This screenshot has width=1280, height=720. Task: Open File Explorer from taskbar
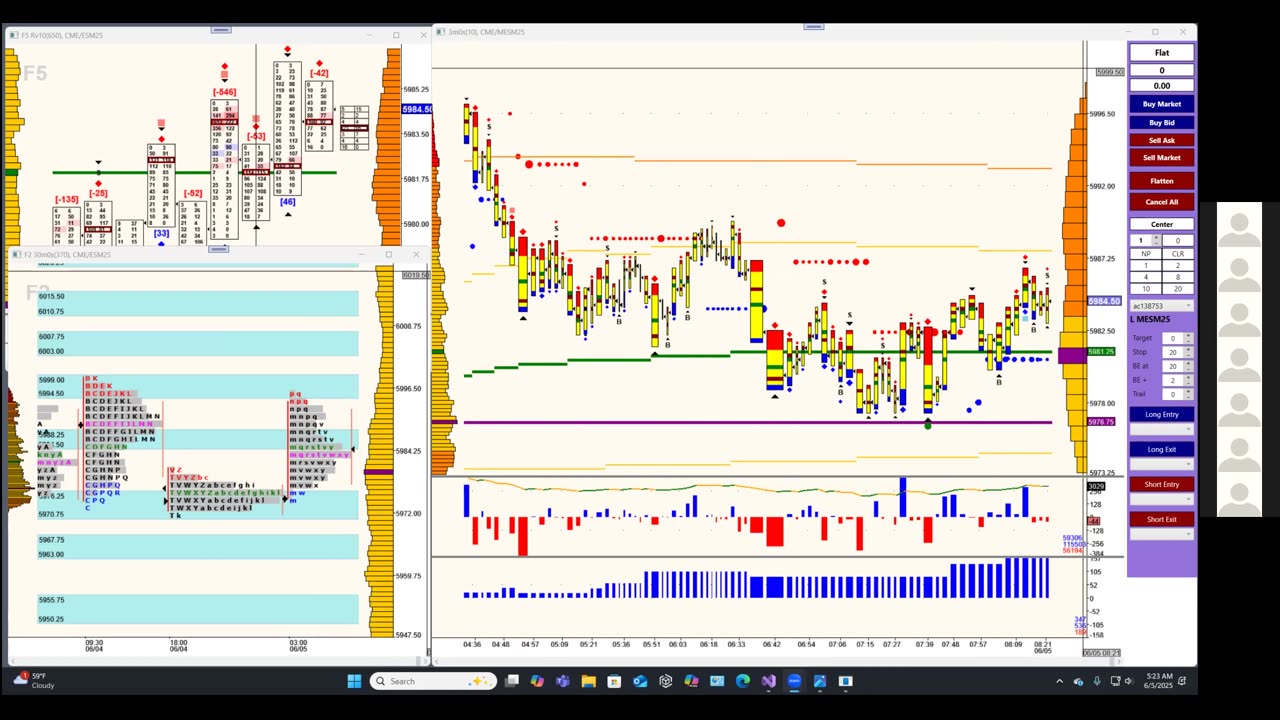point(589,681)
